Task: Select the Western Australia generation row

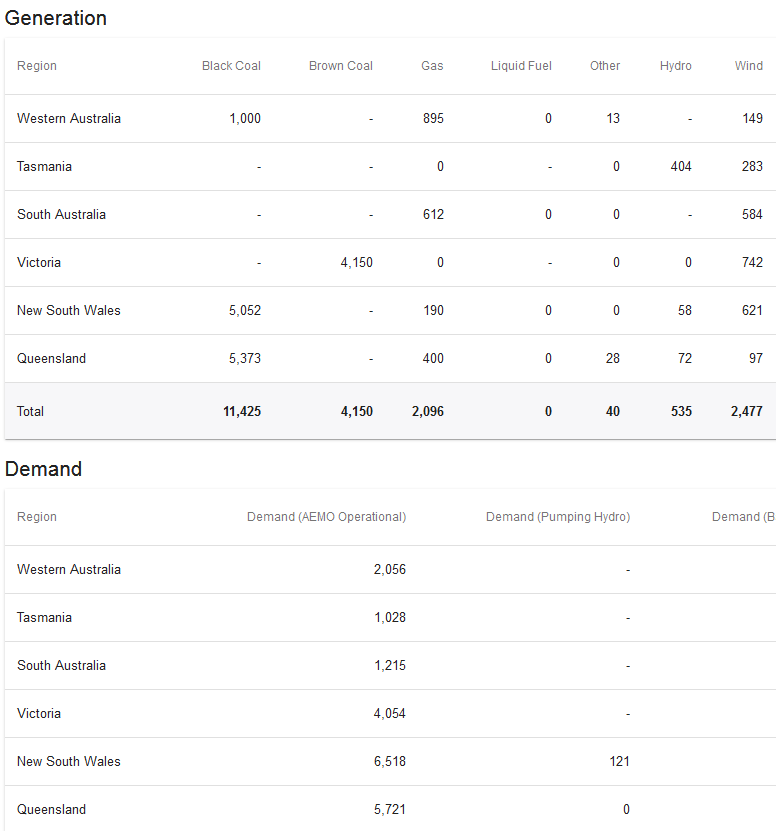Action: click(69, 118)
